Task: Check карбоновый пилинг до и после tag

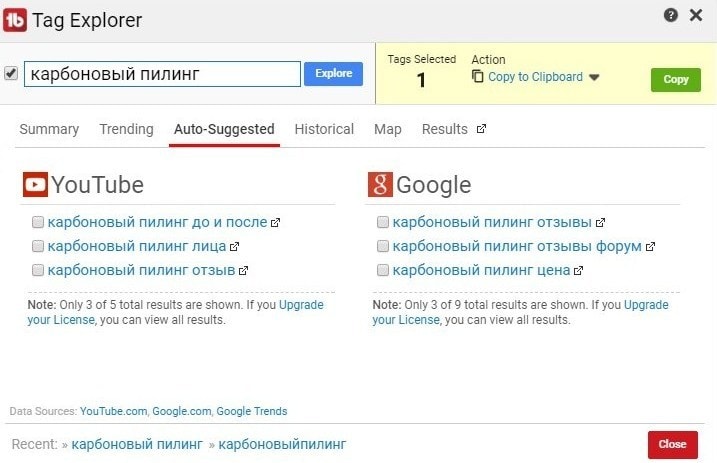Action: coord(37,222)
